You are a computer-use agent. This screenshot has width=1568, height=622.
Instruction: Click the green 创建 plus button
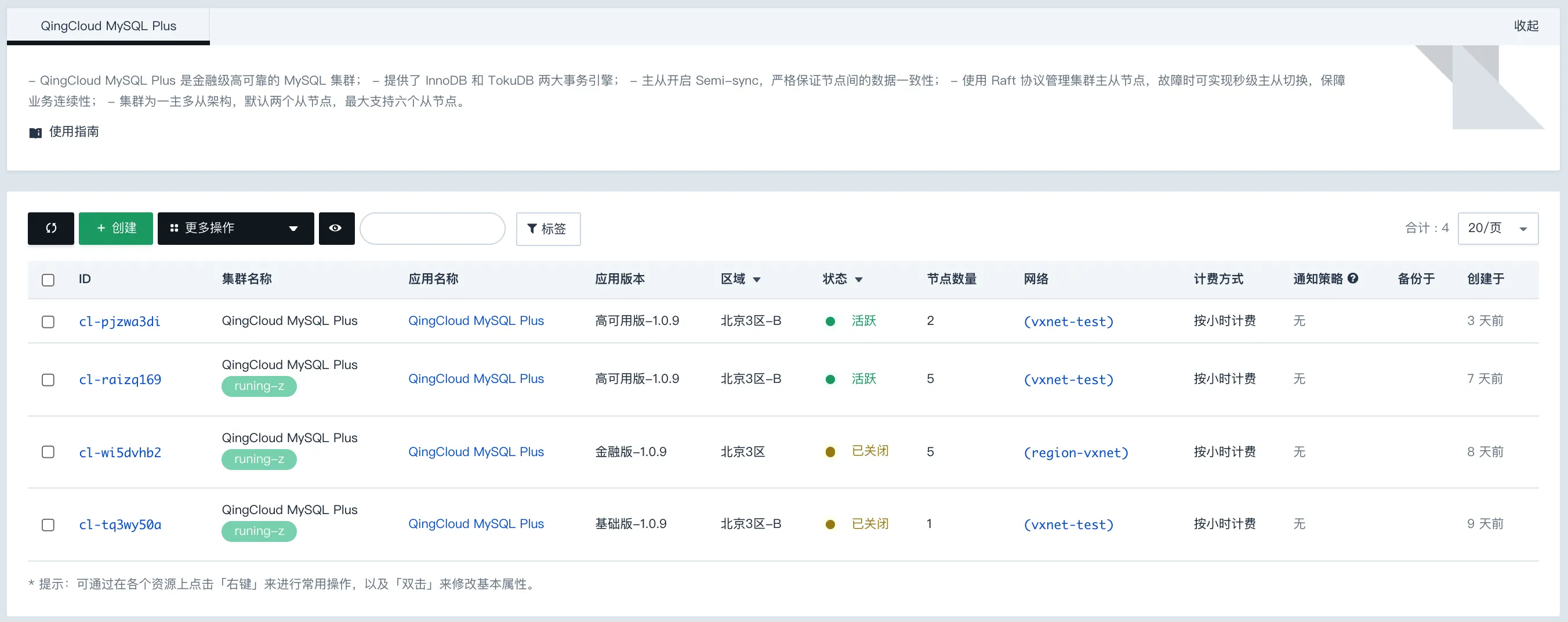(x=115, y=228)
